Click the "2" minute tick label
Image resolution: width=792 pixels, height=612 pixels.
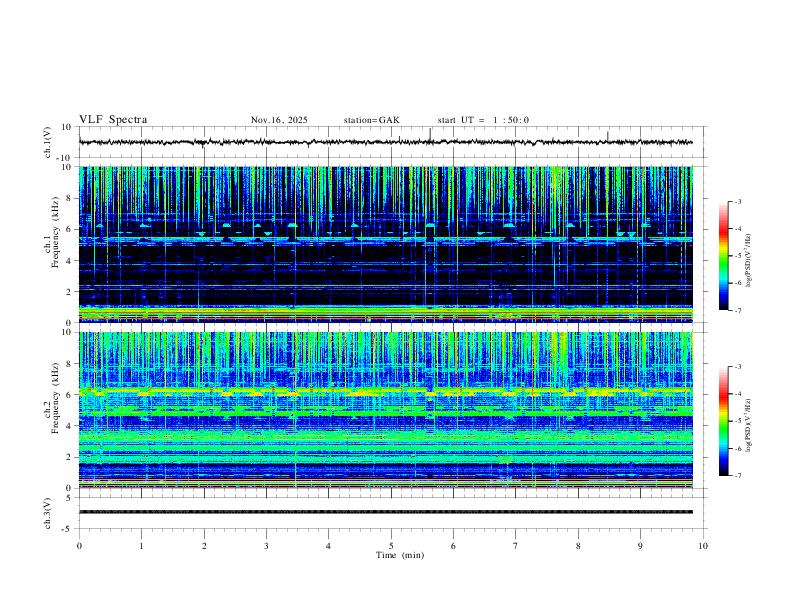pyautogui.click(x=204, y=546)
